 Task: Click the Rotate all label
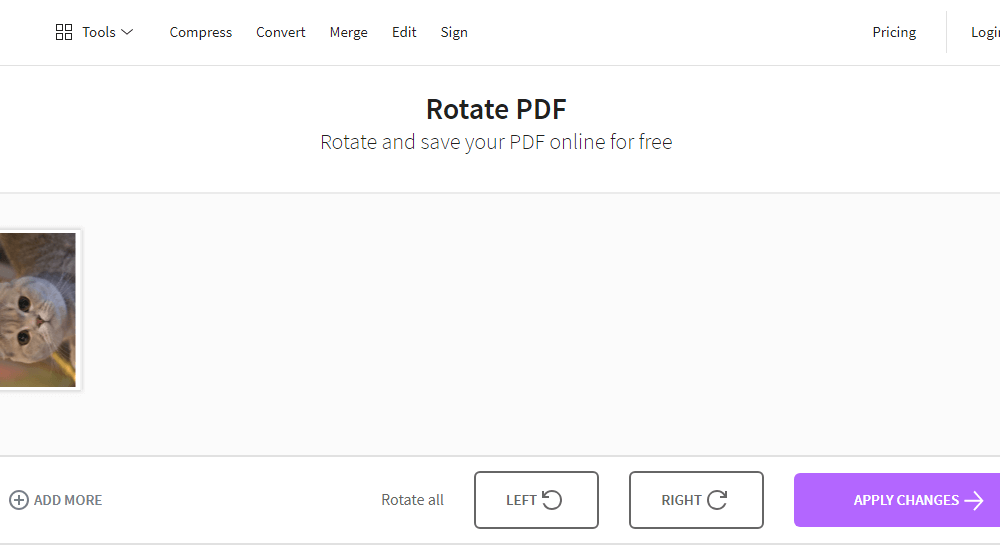click(x=412, y=500)
